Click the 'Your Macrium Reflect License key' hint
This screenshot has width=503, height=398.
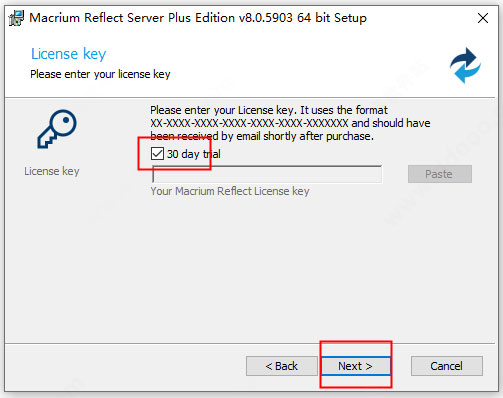coord(230,191)
